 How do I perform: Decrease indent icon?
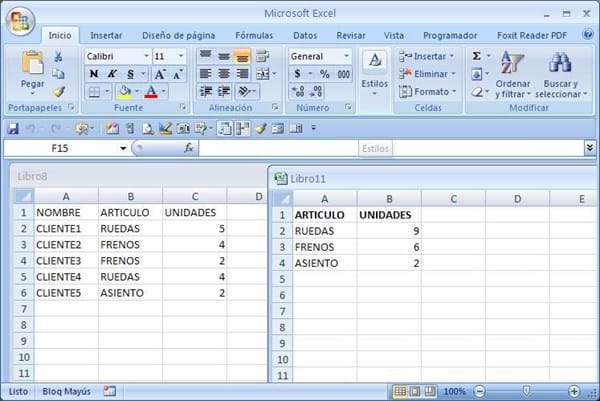pos(206,92)
